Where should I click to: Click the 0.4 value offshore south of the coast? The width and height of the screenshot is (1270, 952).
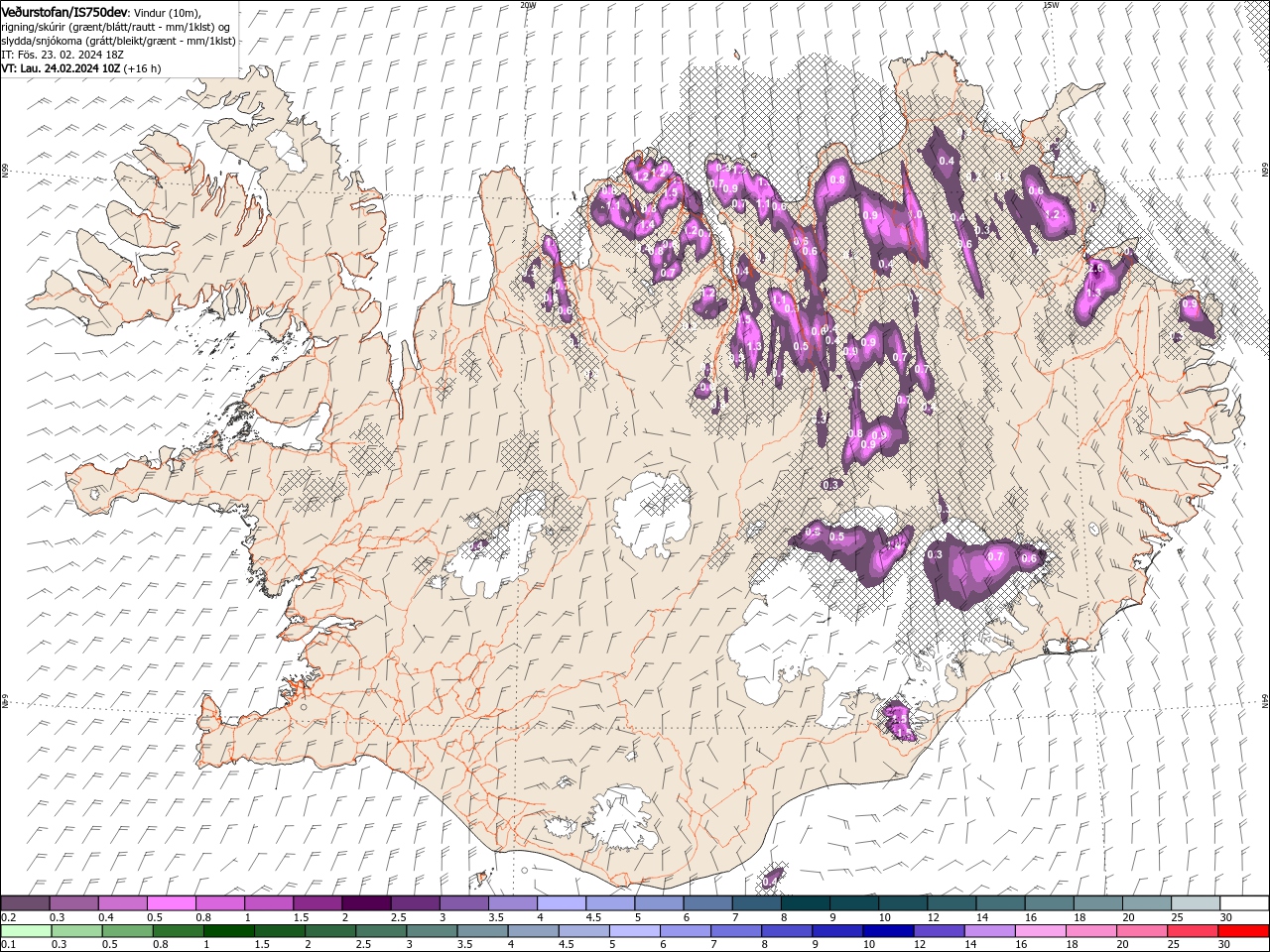coord(771,882)
